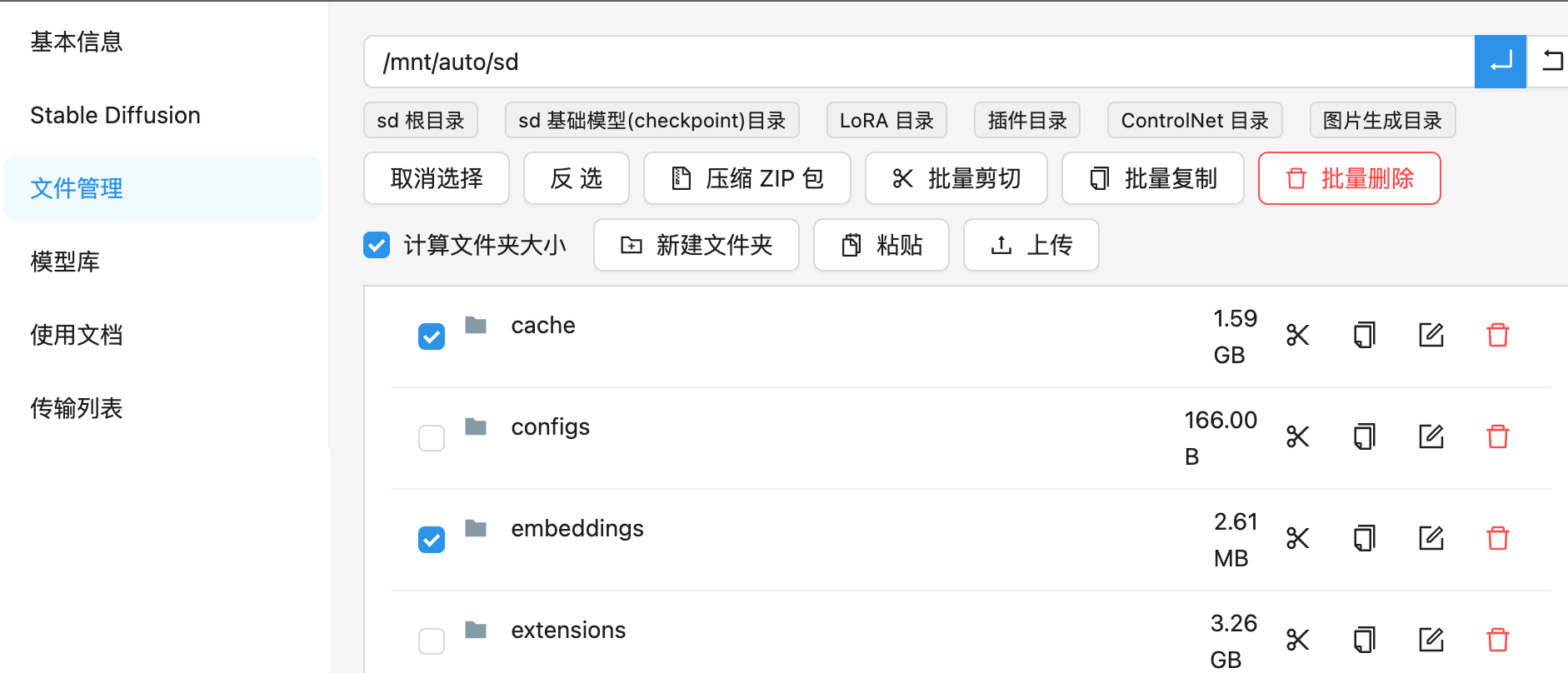Click the copy icon for configs folder
The height and width of the screenshot is (673, 1568).
tap(1364, 437)
